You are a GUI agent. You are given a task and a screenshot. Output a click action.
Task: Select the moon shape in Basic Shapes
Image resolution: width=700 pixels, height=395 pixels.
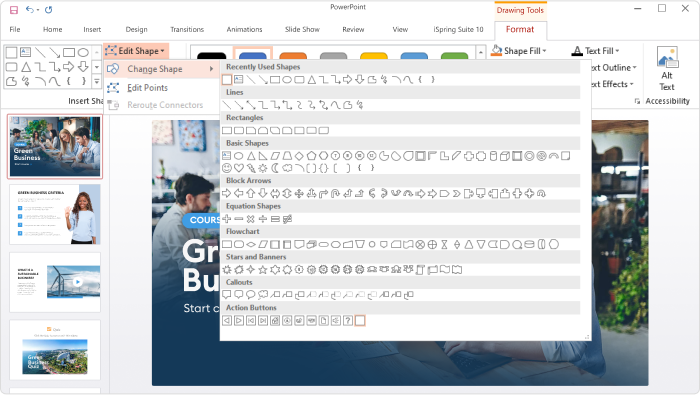(275, 168)
